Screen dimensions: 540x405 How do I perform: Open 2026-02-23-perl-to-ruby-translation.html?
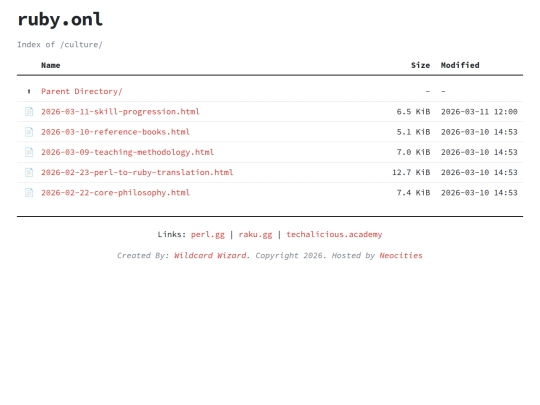[x=137, y=172]
